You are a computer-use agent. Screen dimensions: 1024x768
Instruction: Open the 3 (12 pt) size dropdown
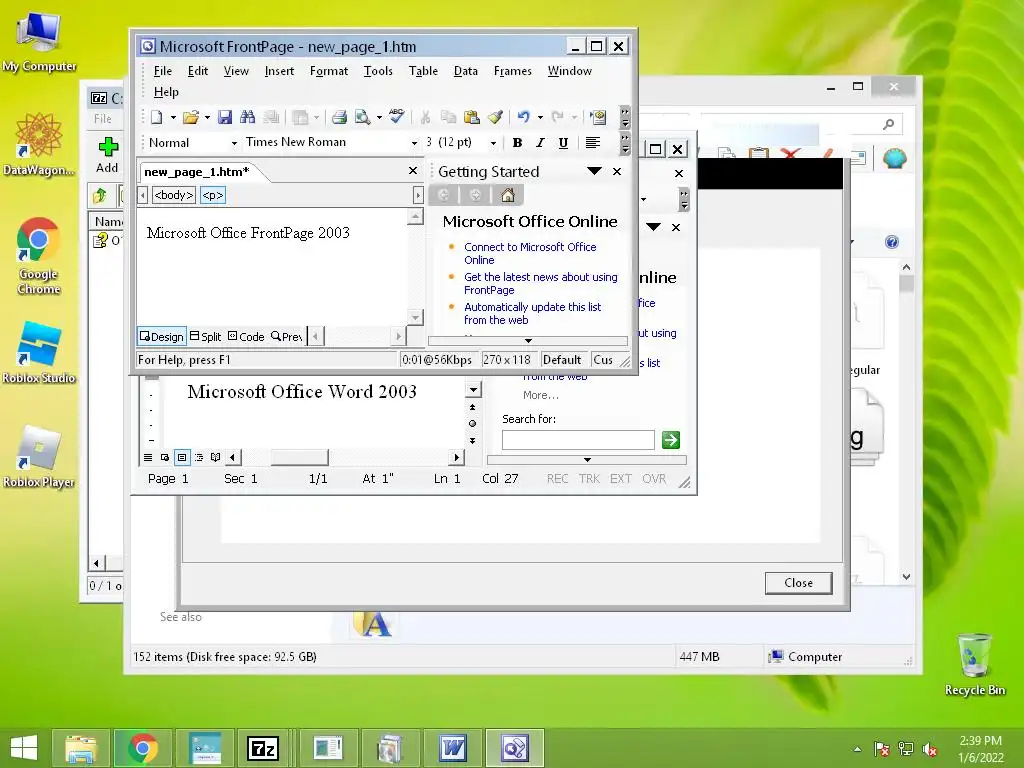point(493,143)
